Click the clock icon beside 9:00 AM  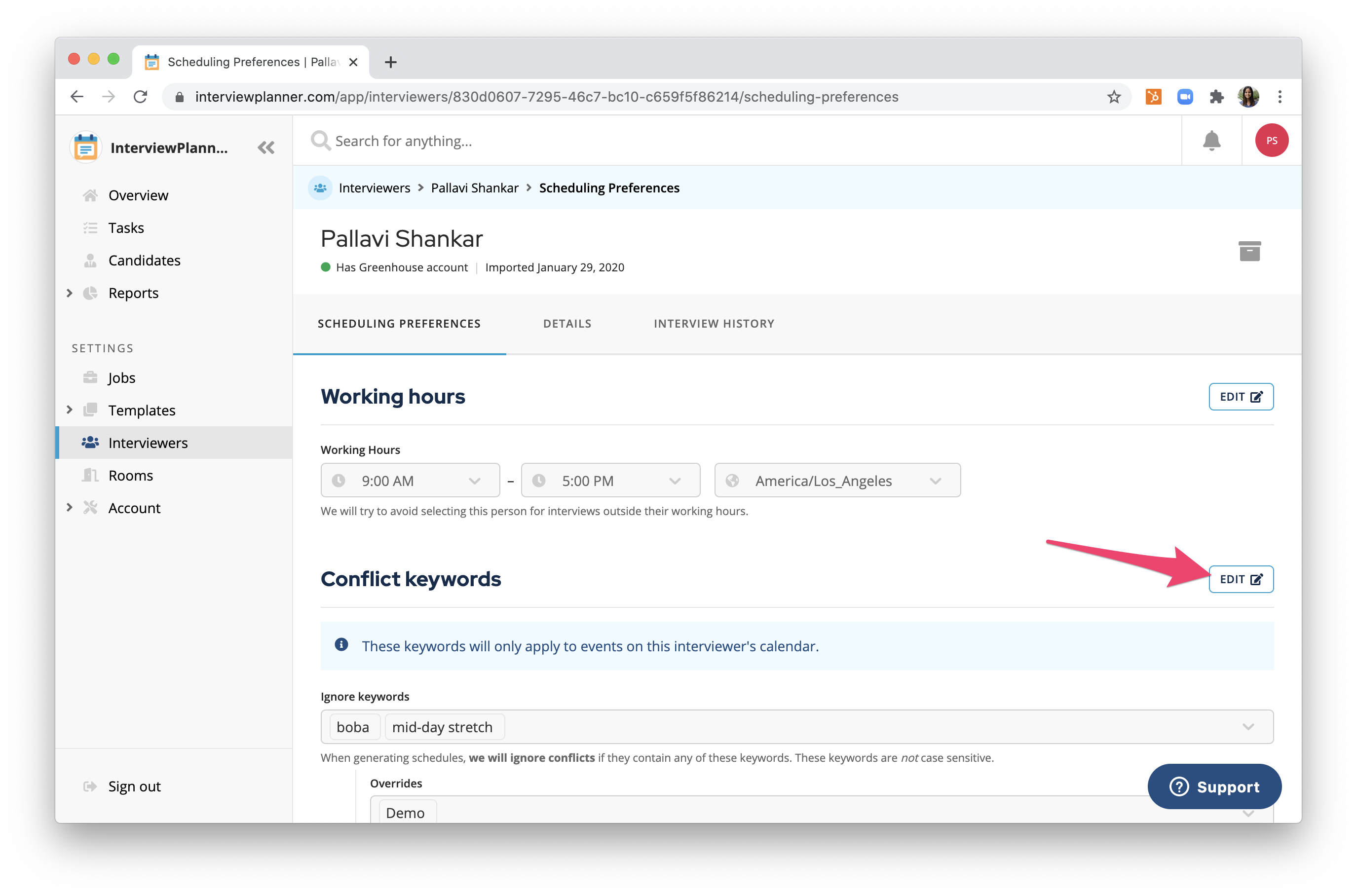338,480
